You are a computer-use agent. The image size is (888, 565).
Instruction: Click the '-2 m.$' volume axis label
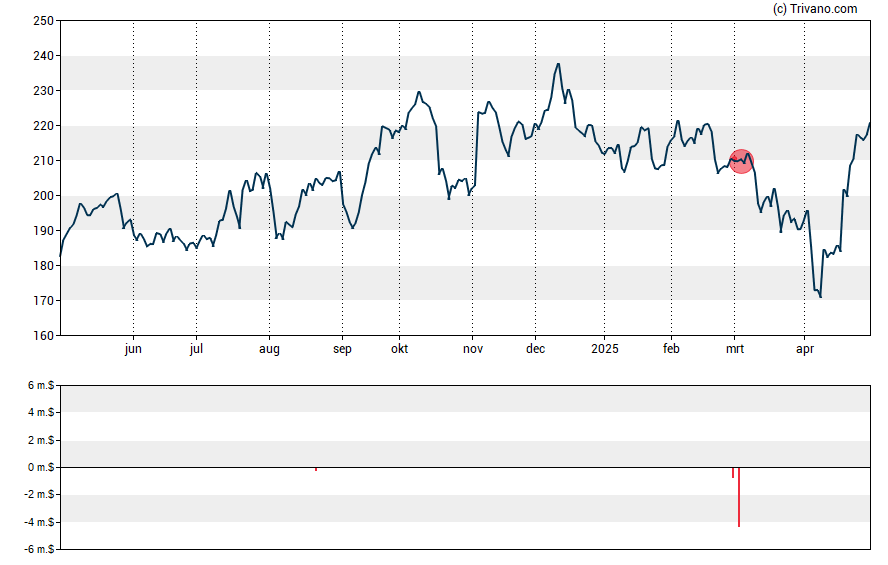[39, 495]
